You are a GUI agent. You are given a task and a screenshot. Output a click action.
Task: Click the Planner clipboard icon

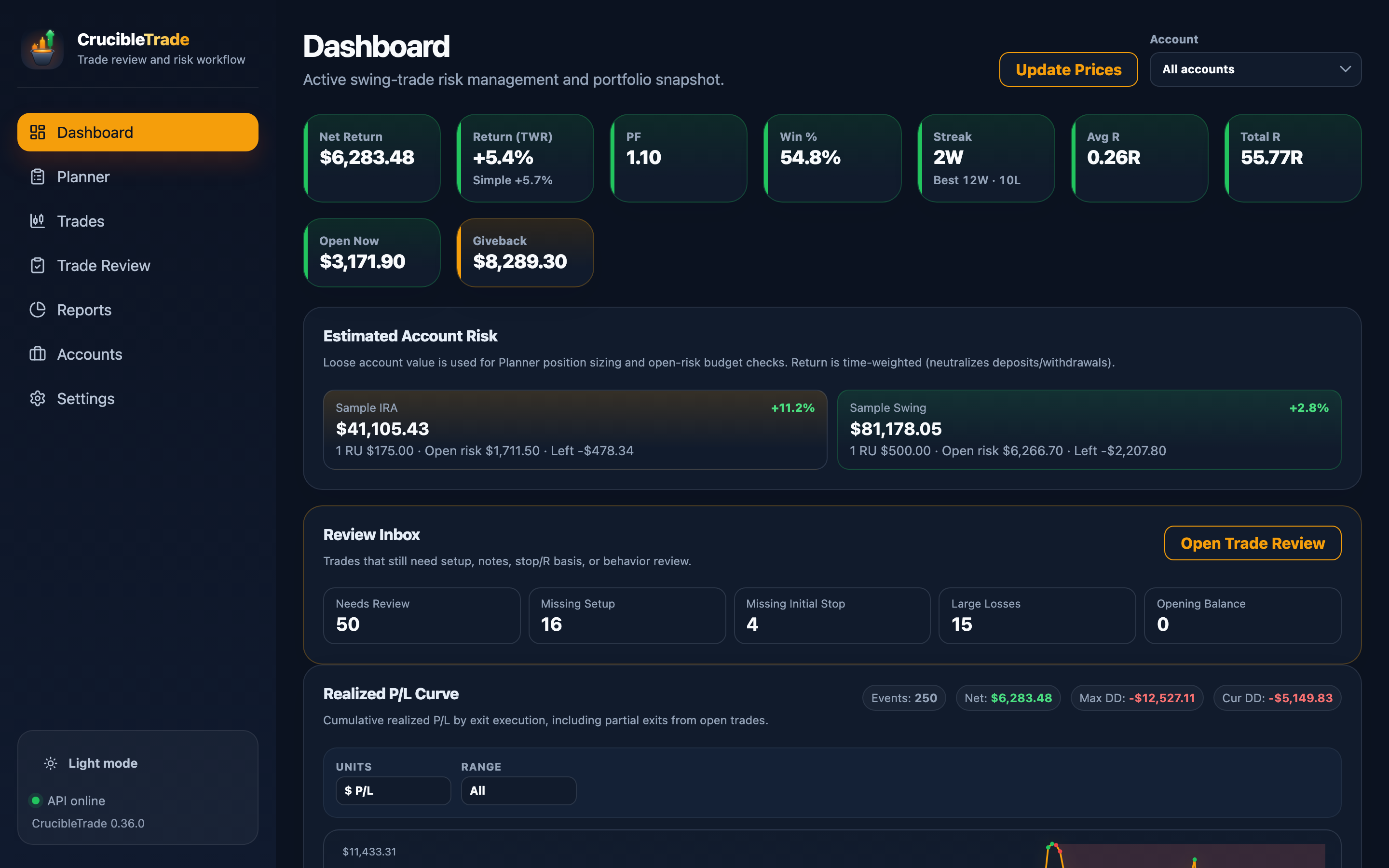(x=37, y=177)
